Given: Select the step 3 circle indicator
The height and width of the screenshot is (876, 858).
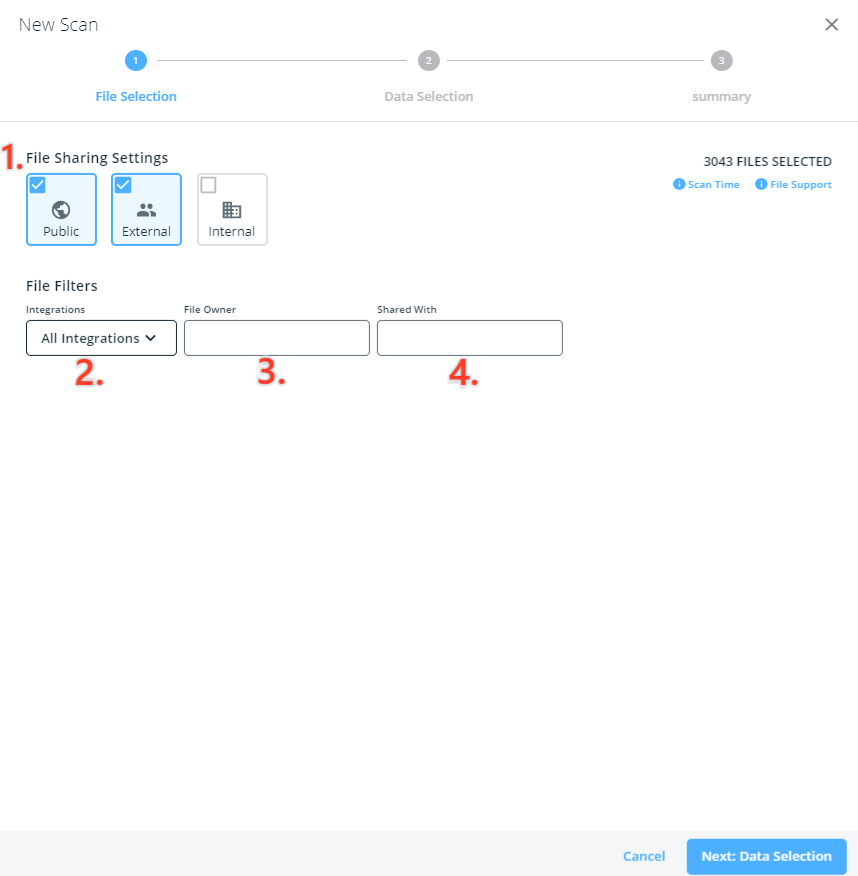Looking at the screenshot, I should click(721, 60).
